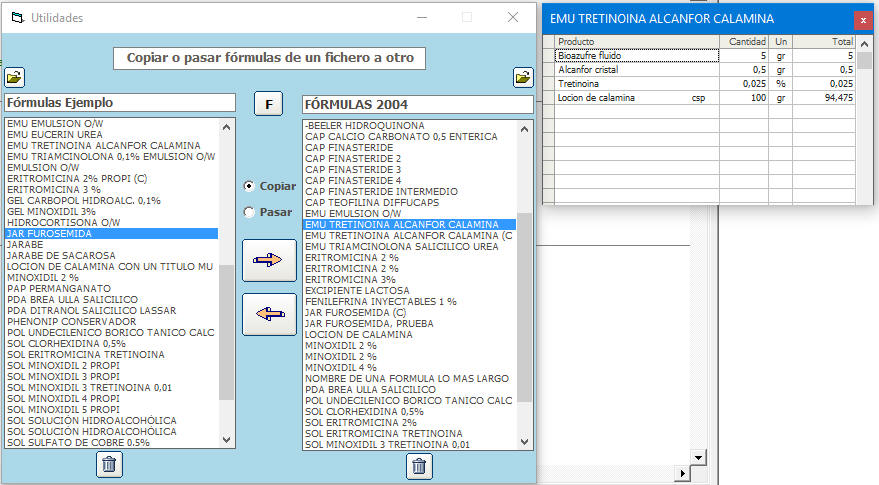Click the Un column header
The width and height of the screenshot is (879, 485).
point(780,41)
